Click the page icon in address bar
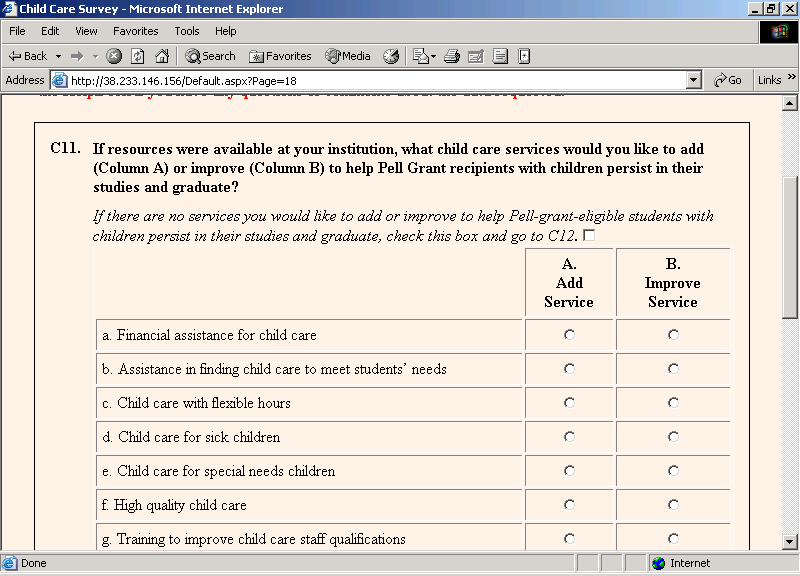800x576 pixels. click(x=60, y=80)
